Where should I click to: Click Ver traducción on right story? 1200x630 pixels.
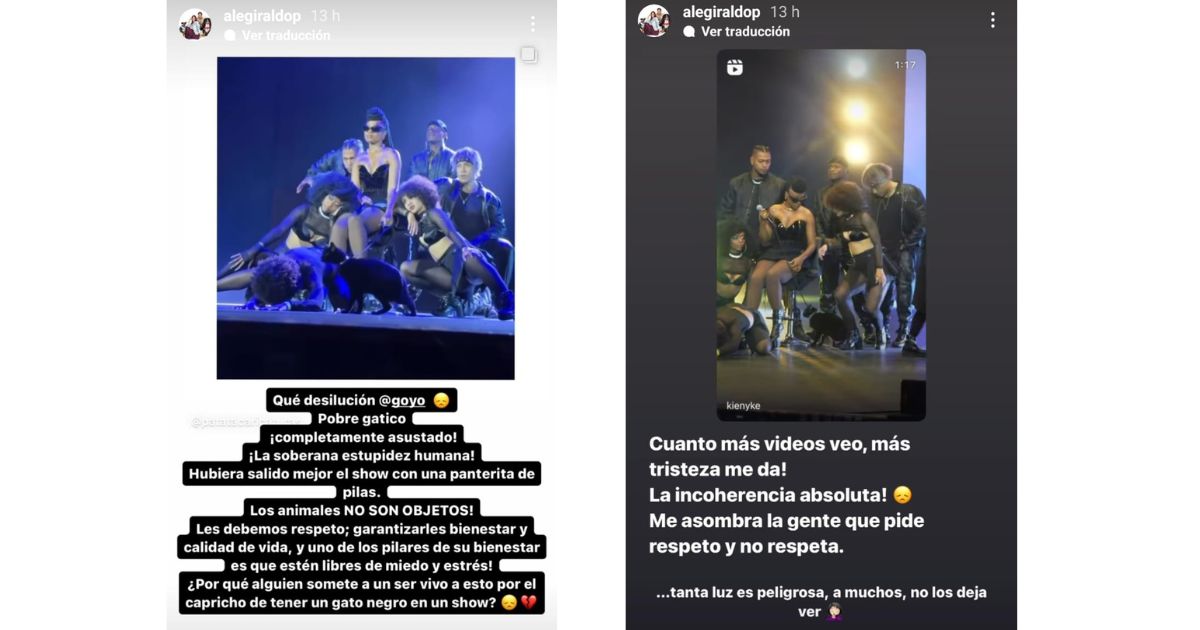(x=745, y=32)
